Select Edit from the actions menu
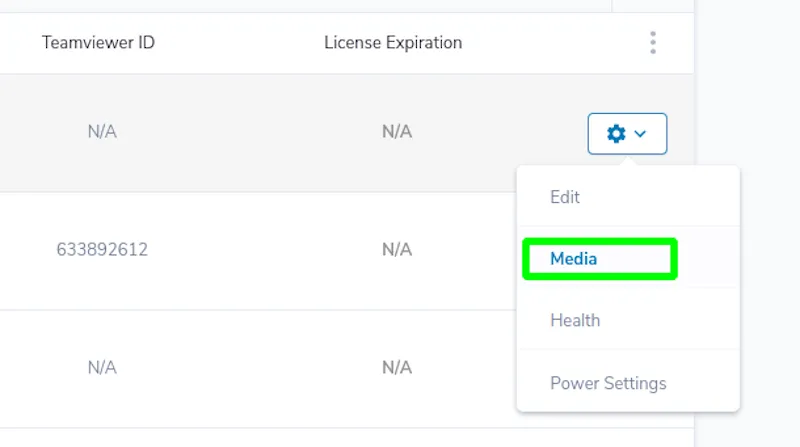The height and width of the screenshot is (447, 800). 565,197
